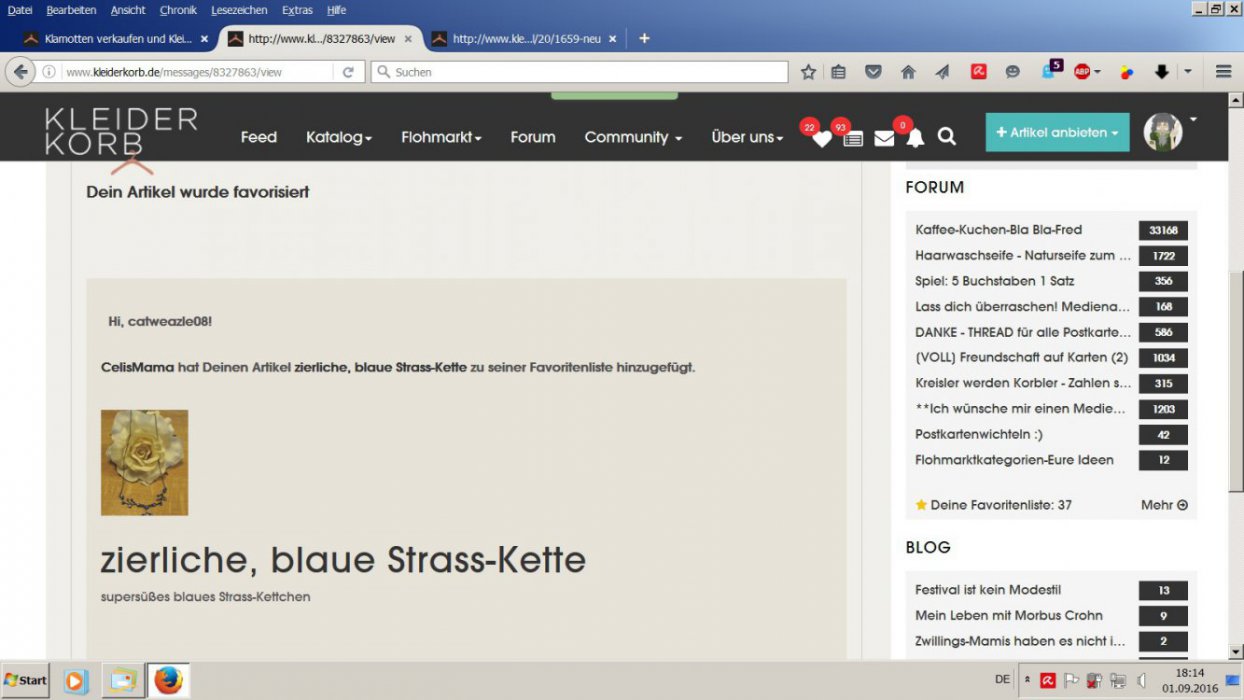The width and height of the screenshot is (1244, 700).
Task: Open the Artikel anbieten dropdown button
Action: tap(1057, 132)
